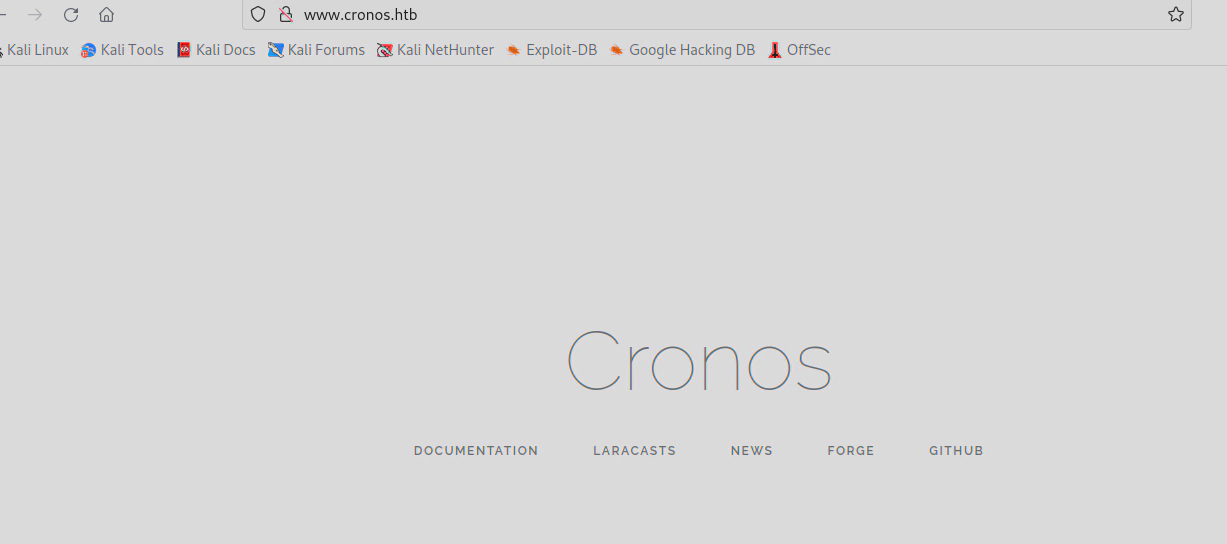Follow the DOCUMENTATION link
The height and width of the screenshot is (544, 1227).
coord(476,451)
